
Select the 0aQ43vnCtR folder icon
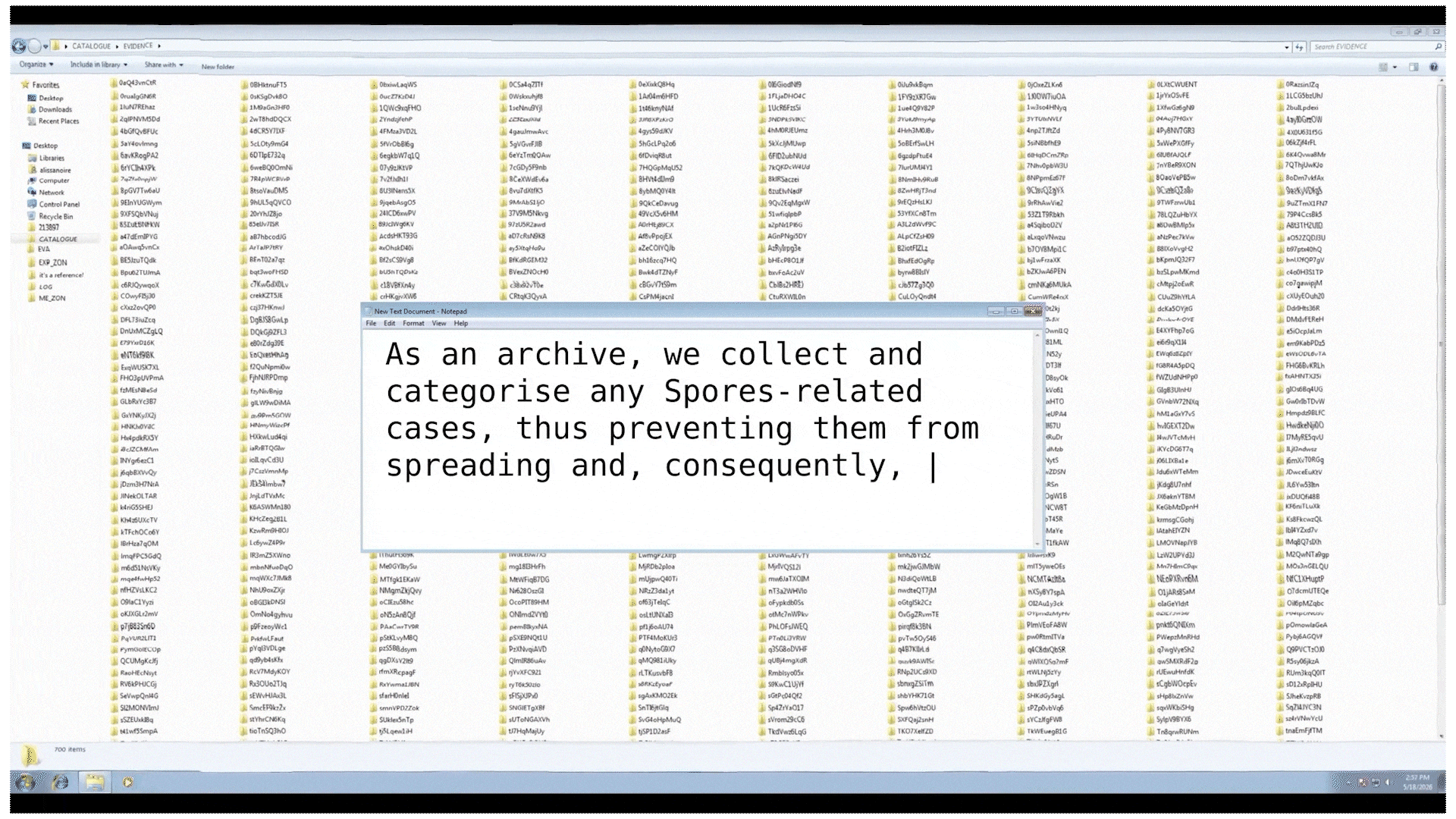pos(115,83)
